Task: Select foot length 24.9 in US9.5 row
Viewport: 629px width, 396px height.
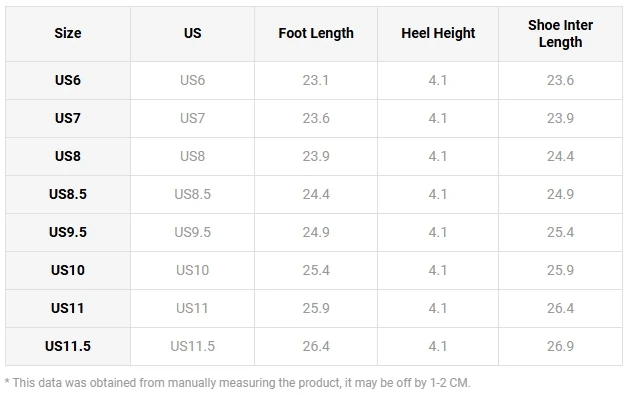Action: 316,232
